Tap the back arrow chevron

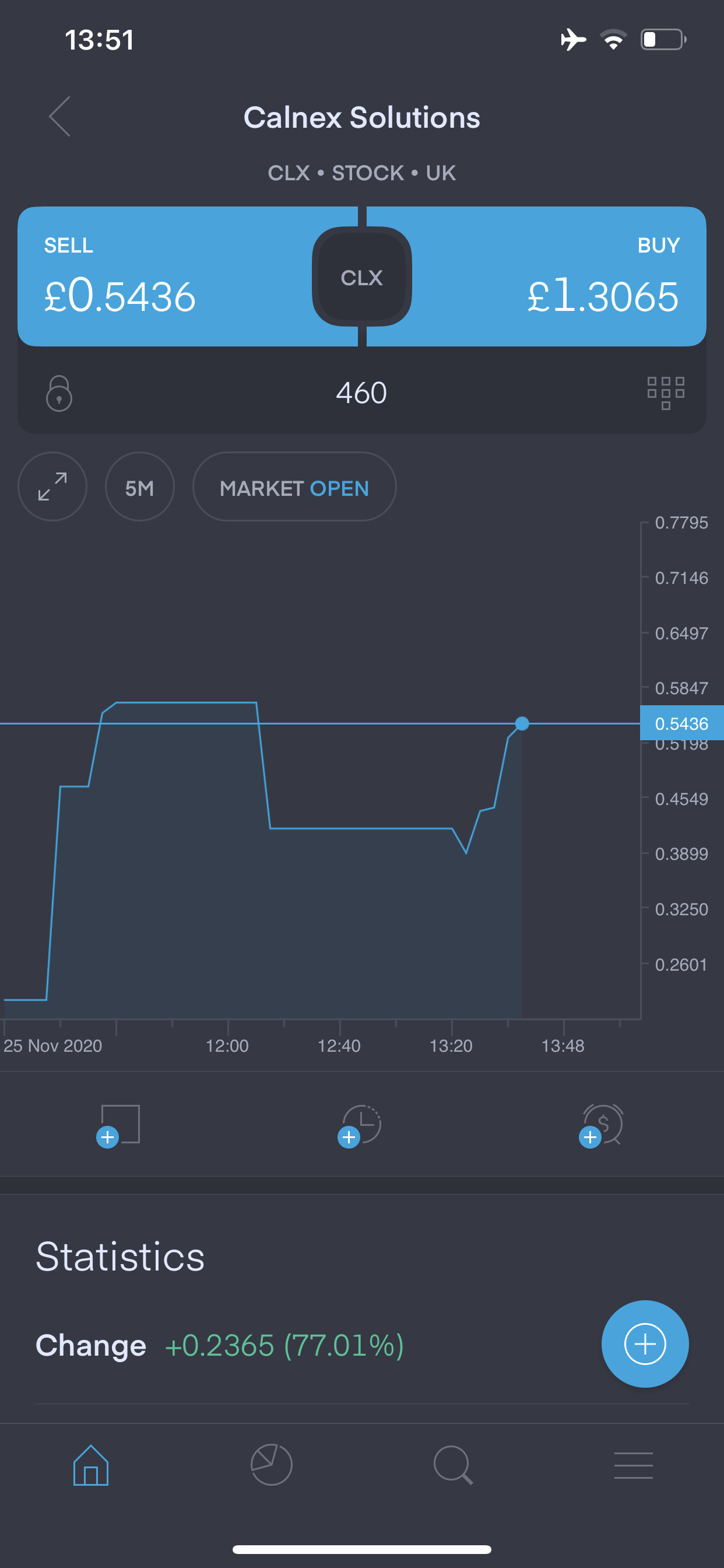click(60, 116)
